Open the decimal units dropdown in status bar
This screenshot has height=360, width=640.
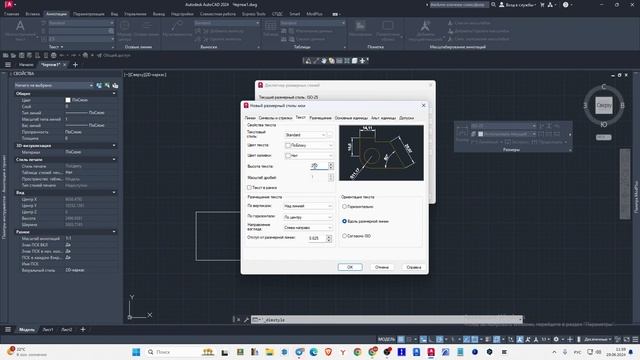[597, 339]
